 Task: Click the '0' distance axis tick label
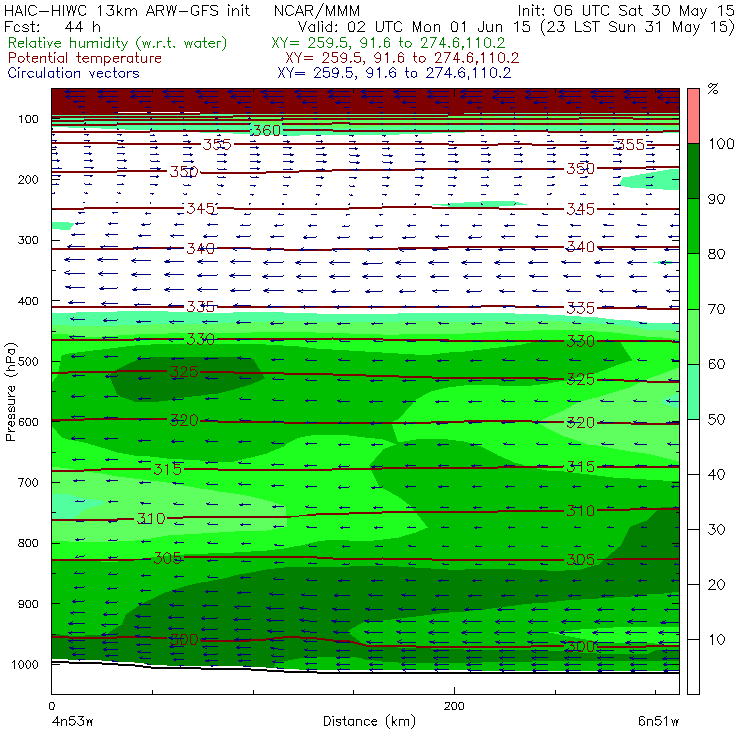click(x=51, y=706)
